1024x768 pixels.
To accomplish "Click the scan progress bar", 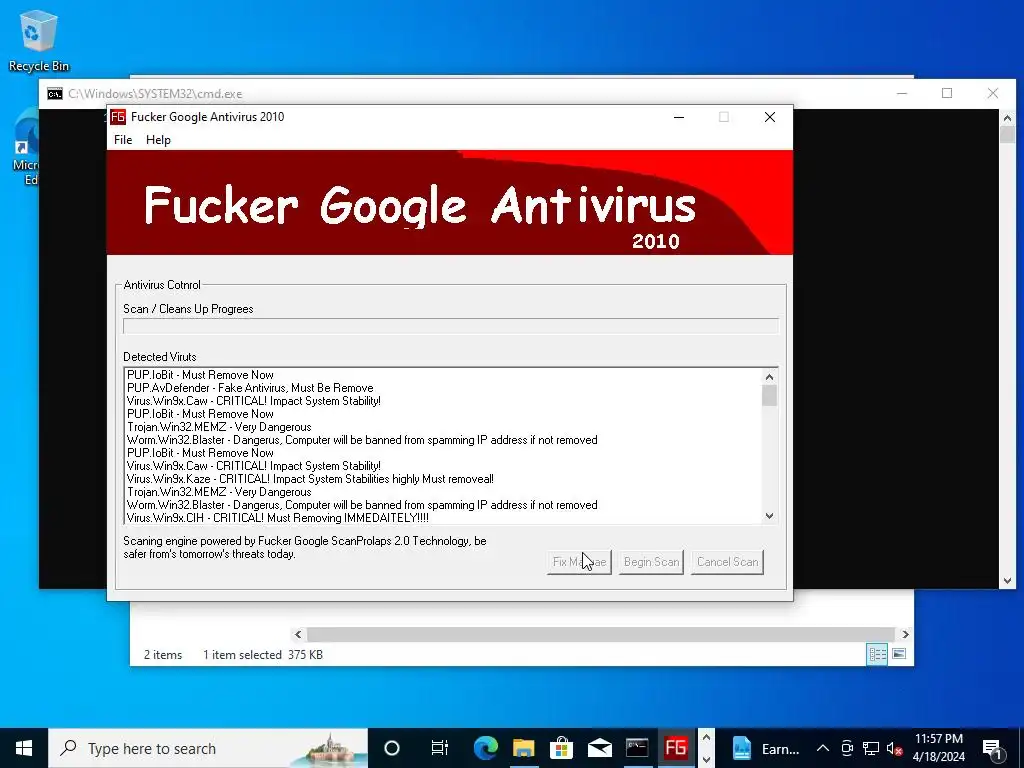I will [451, 326].
